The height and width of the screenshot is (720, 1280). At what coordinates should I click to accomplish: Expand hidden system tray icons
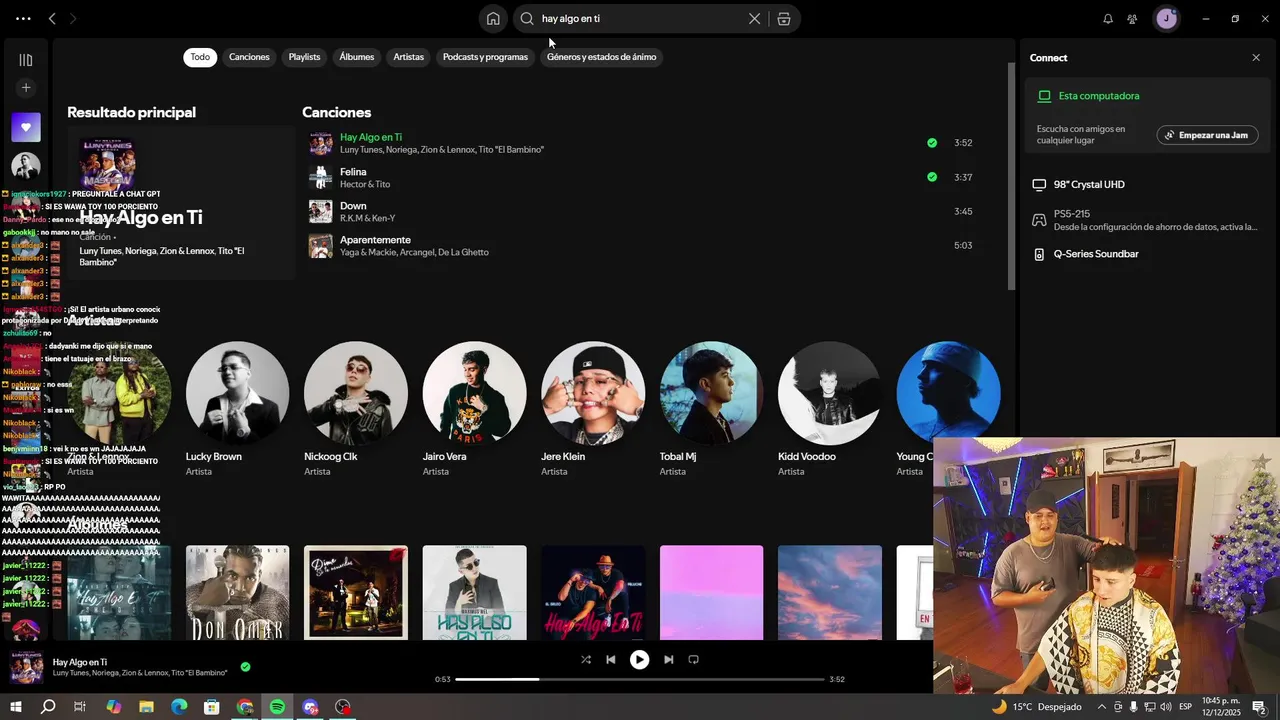(x=1101, y=707)
